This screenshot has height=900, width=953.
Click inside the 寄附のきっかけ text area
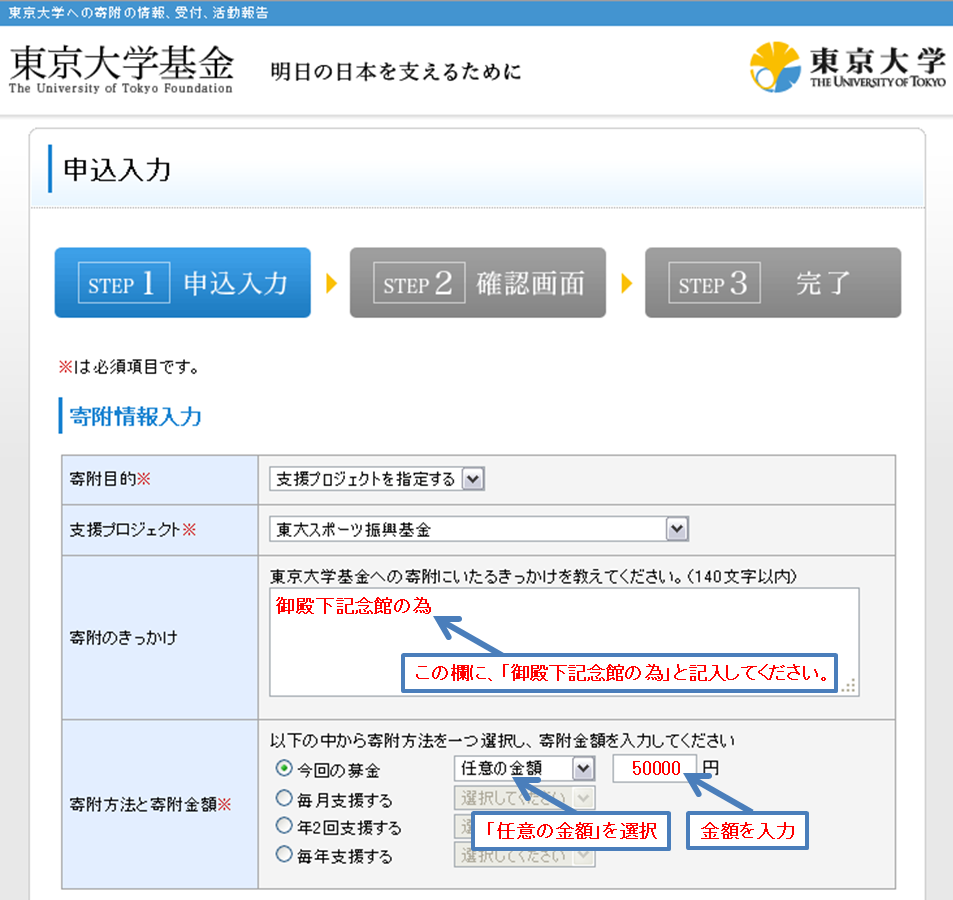coord(564,642)
